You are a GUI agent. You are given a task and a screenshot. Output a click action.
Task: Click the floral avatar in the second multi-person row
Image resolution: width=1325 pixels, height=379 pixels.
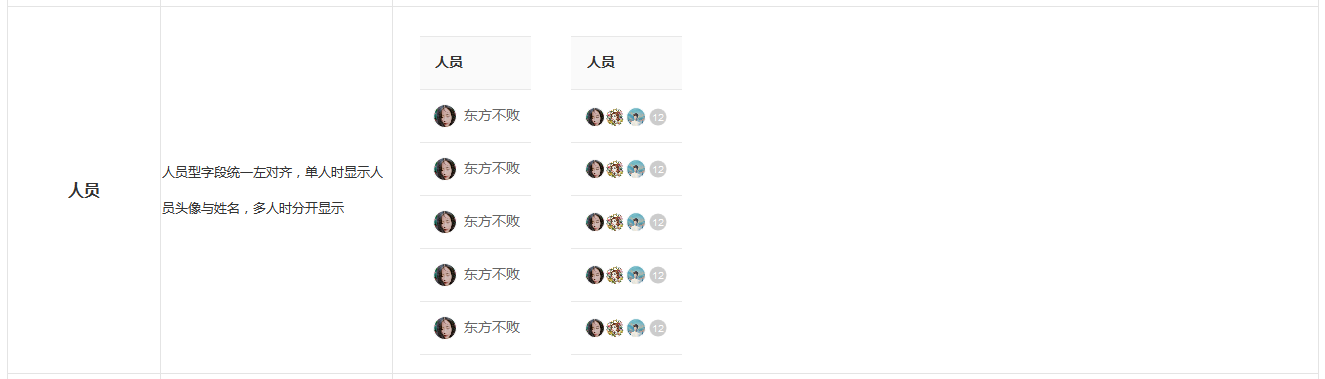[615, 169]
